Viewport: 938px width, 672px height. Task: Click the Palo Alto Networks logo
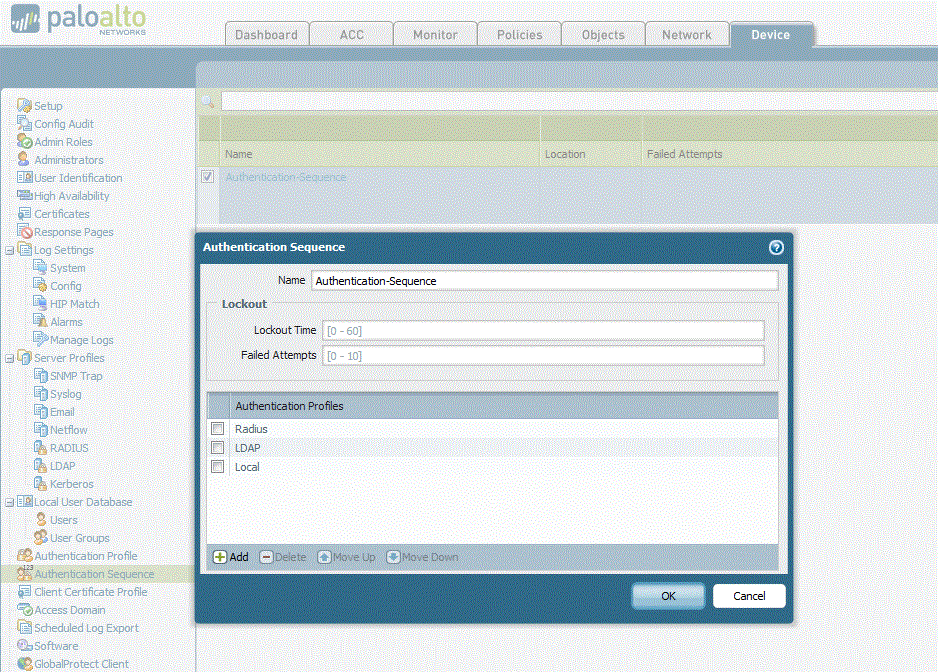point(78,19)
